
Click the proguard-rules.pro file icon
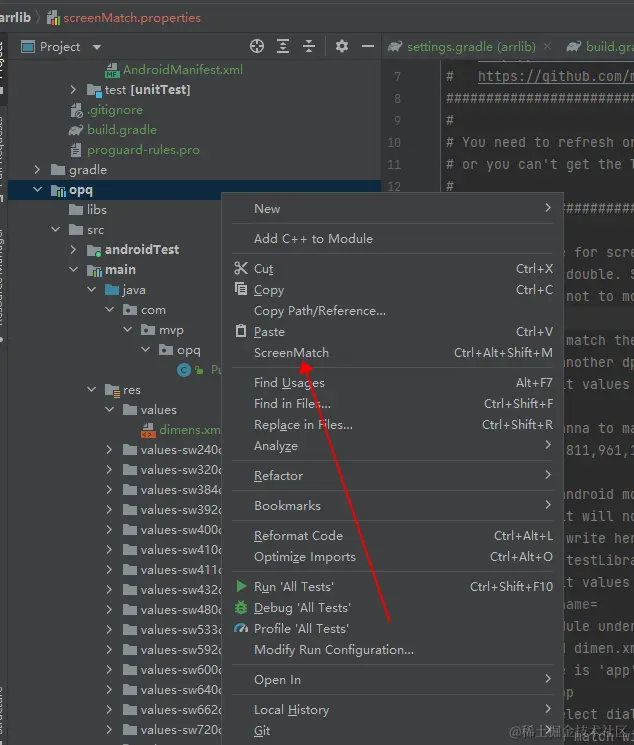[76, 150]
